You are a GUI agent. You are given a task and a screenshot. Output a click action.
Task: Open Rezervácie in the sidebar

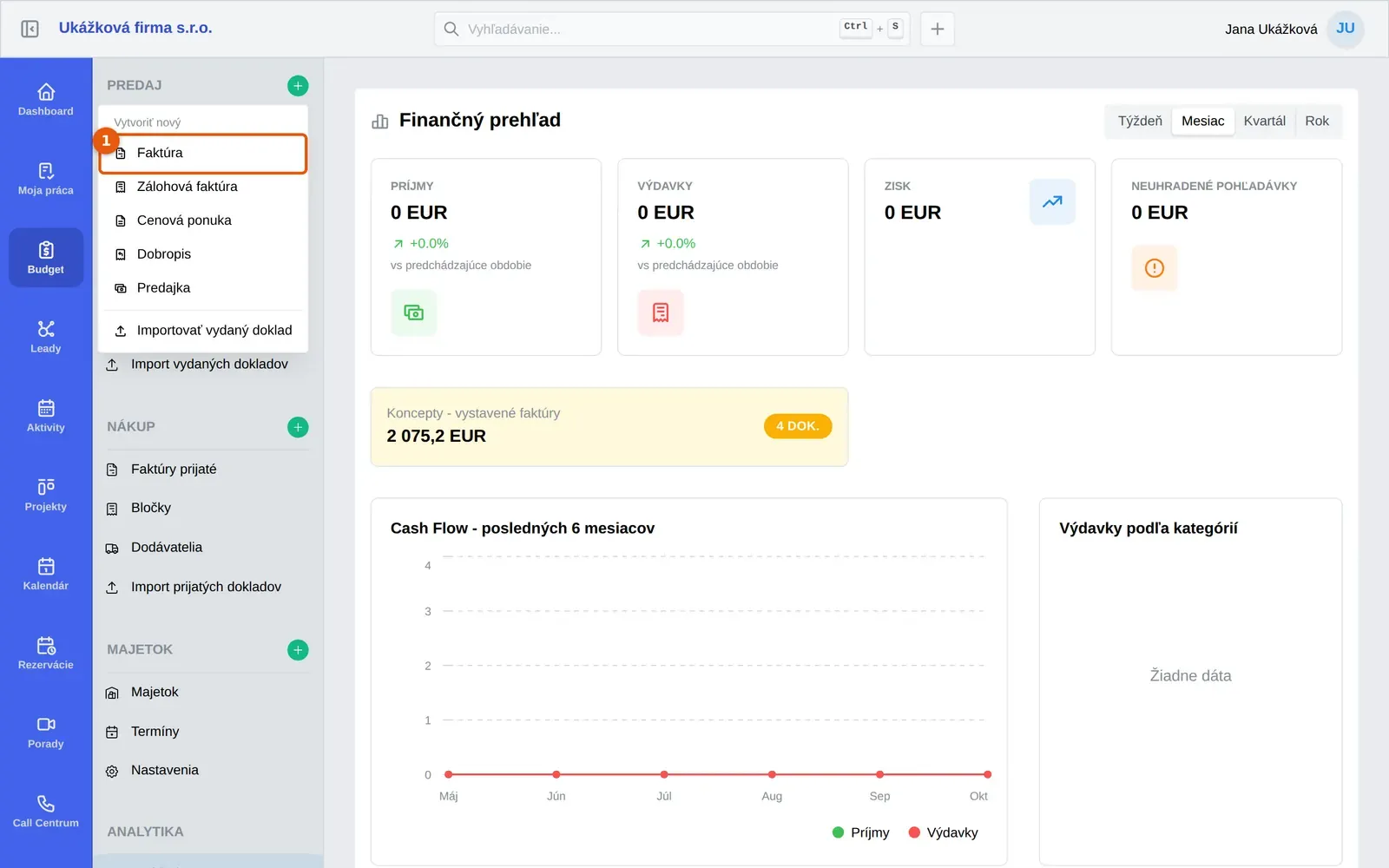tap(46, 653)
